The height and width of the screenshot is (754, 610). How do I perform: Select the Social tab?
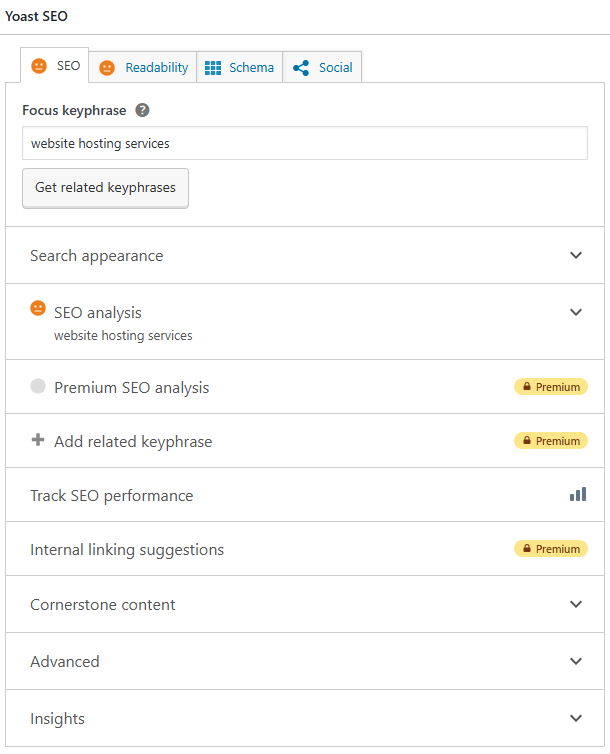[x=323, y=67]
